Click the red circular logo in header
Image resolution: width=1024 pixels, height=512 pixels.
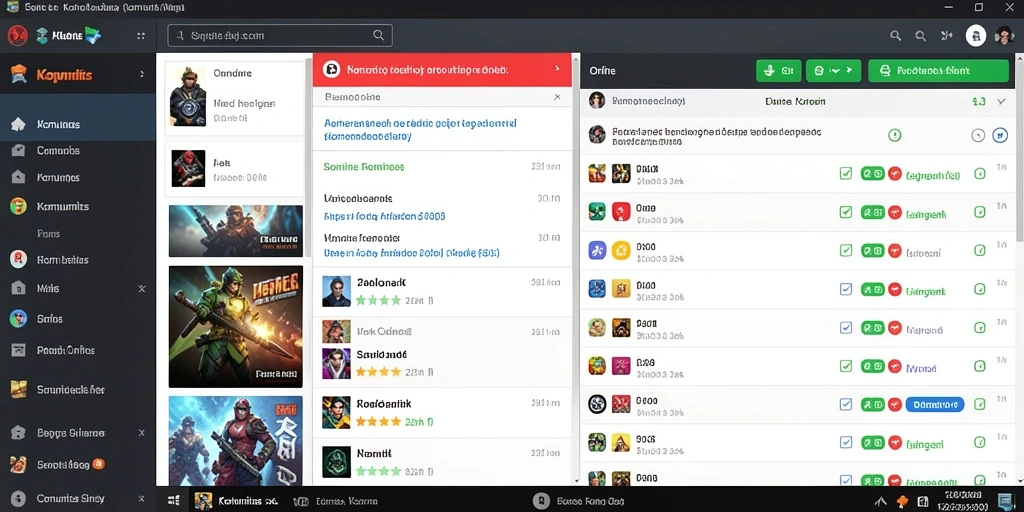(x=17, y=35)
